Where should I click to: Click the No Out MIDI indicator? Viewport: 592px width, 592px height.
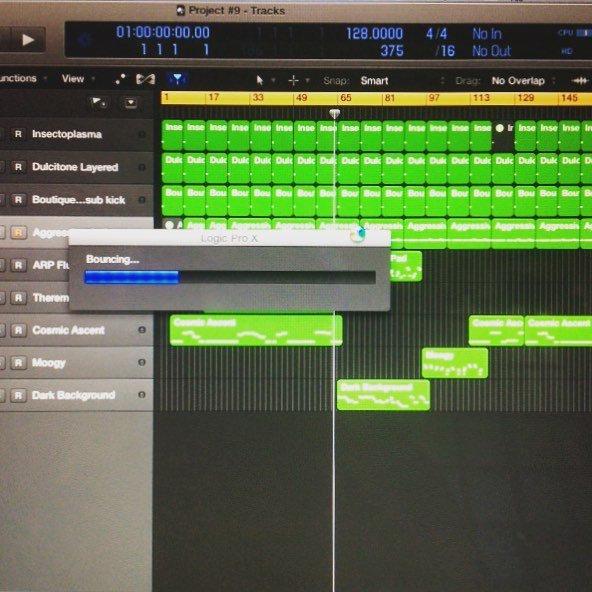point(492,51)
